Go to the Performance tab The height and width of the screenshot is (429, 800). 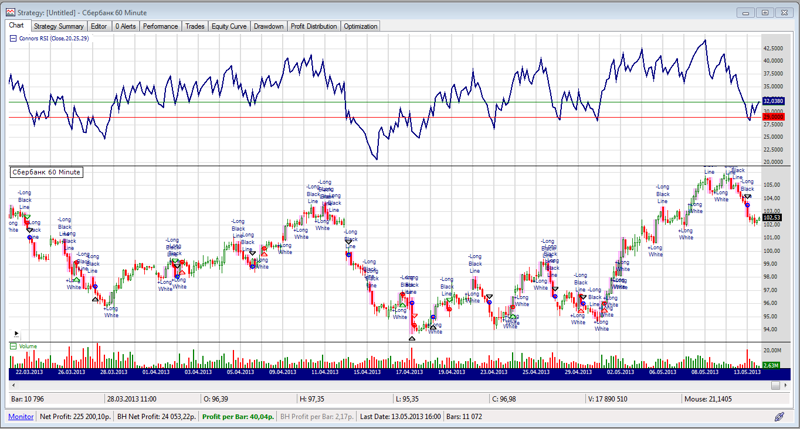(160, 26)
